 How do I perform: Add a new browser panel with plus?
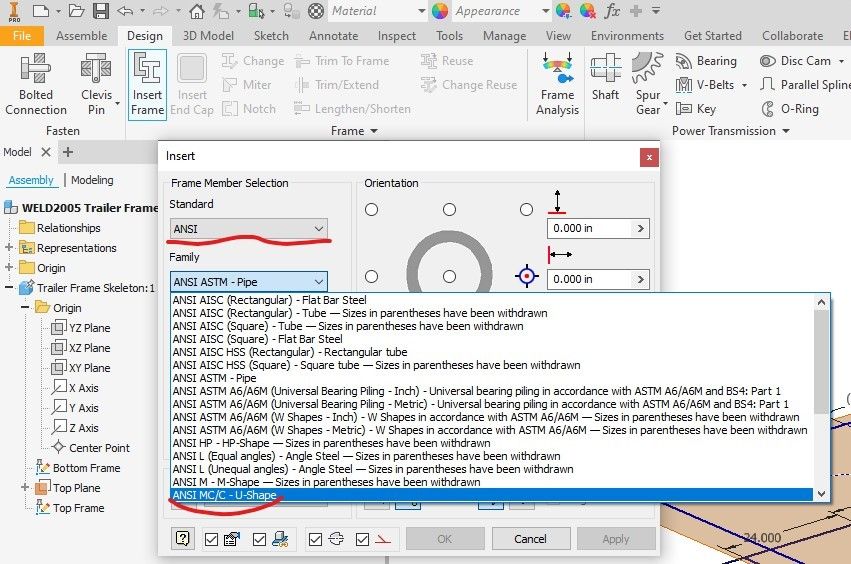pyautogui.click(x=68, y=152)
